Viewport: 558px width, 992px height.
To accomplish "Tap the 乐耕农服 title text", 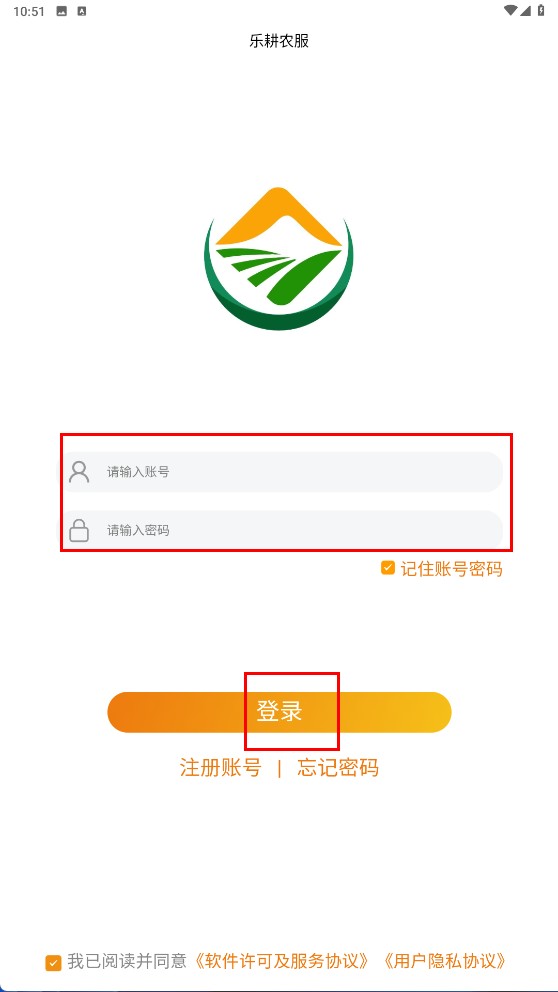I will [279, 42].
